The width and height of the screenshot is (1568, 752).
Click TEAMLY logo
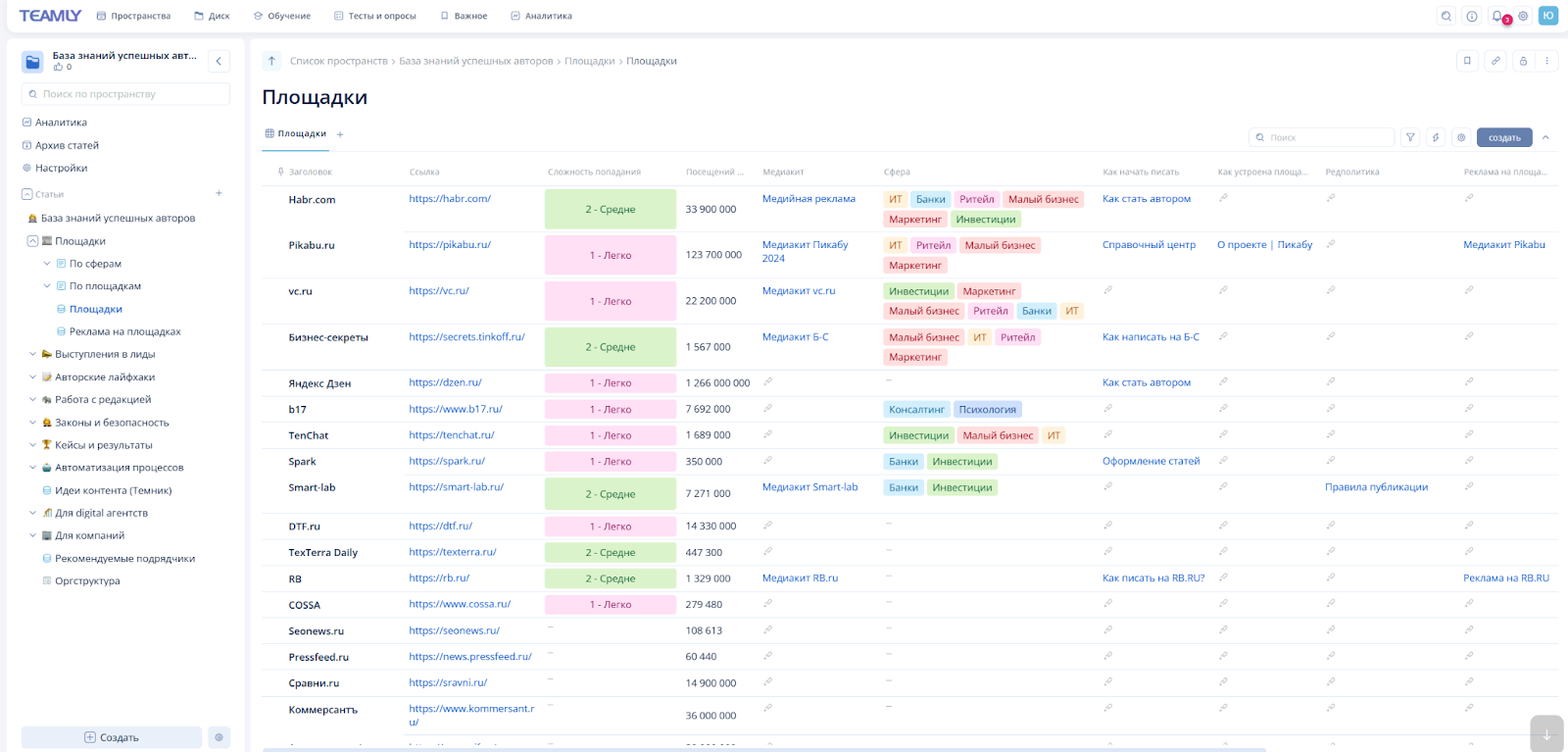click(50, 16)
